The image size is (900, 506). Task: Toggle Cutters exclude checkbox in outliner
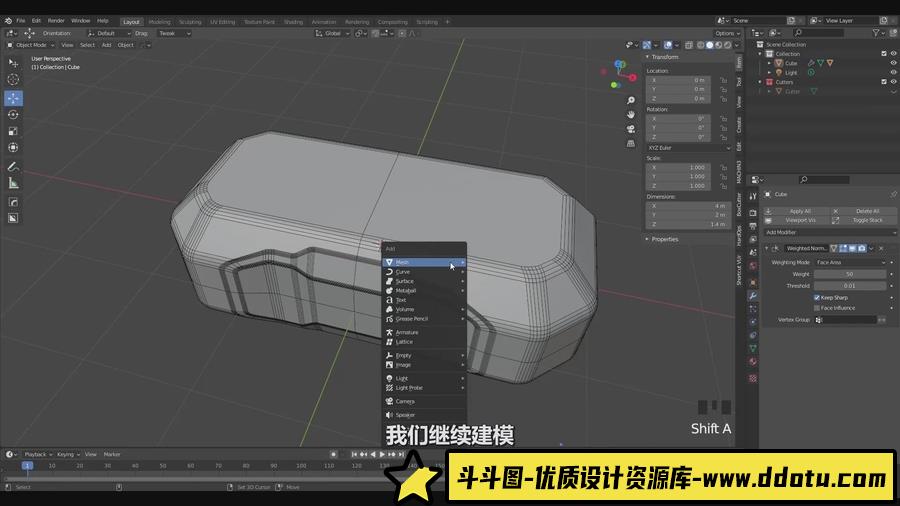pyautogui.click(x=884, y=82)
